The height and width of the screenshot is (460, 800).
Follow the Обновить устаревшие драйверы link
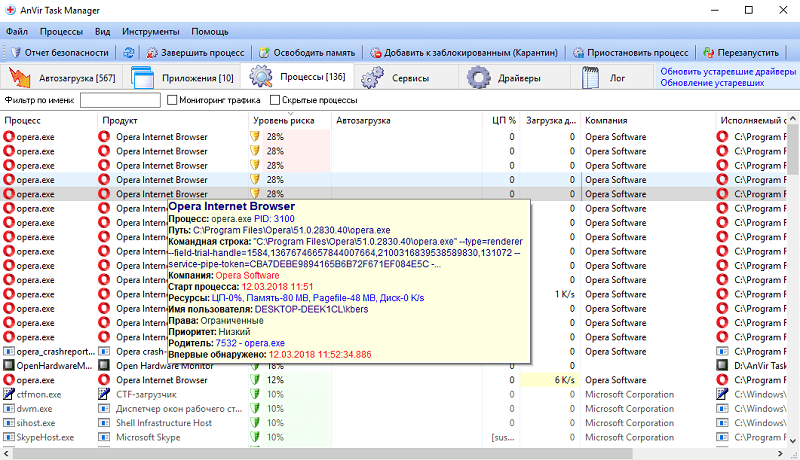point(728,72)
